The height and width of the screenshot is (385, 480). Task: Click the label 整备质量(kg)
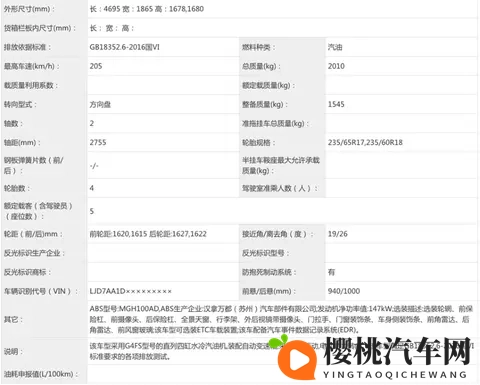coord(265,105)
